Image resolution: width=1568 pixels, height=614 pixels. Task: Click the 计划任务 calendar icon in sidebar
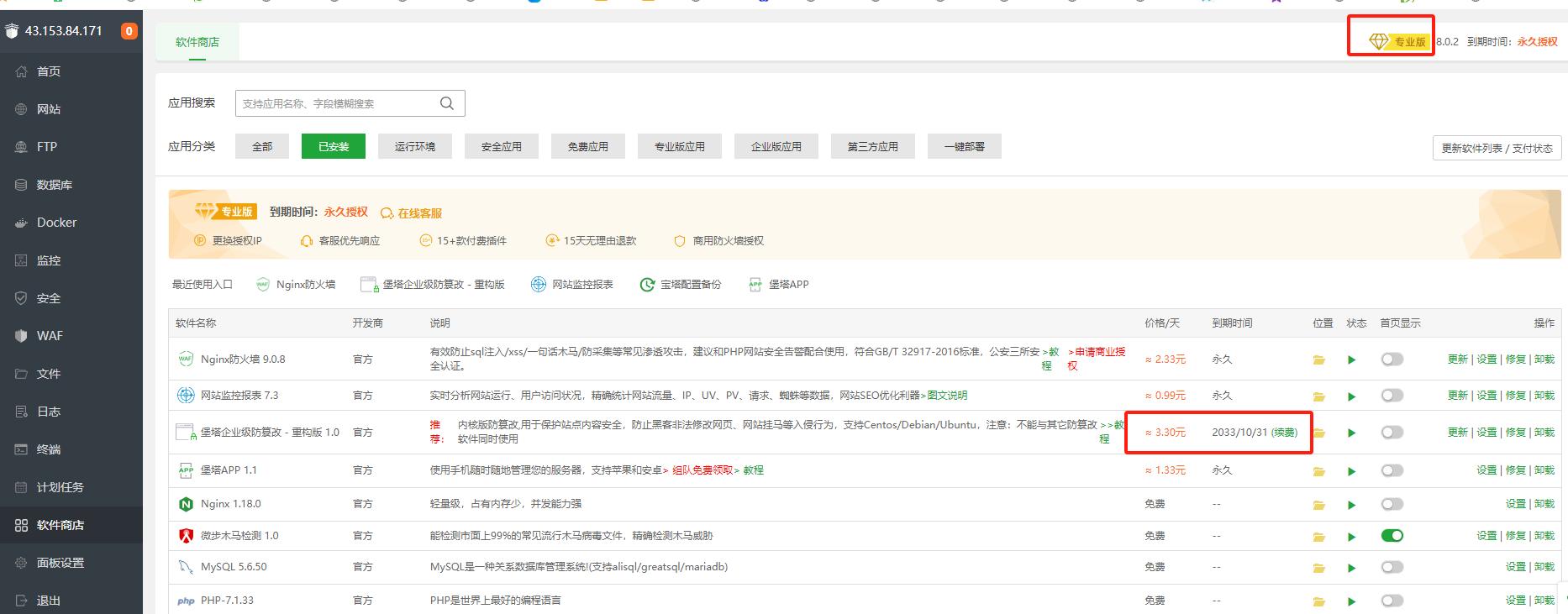point(21,487)
